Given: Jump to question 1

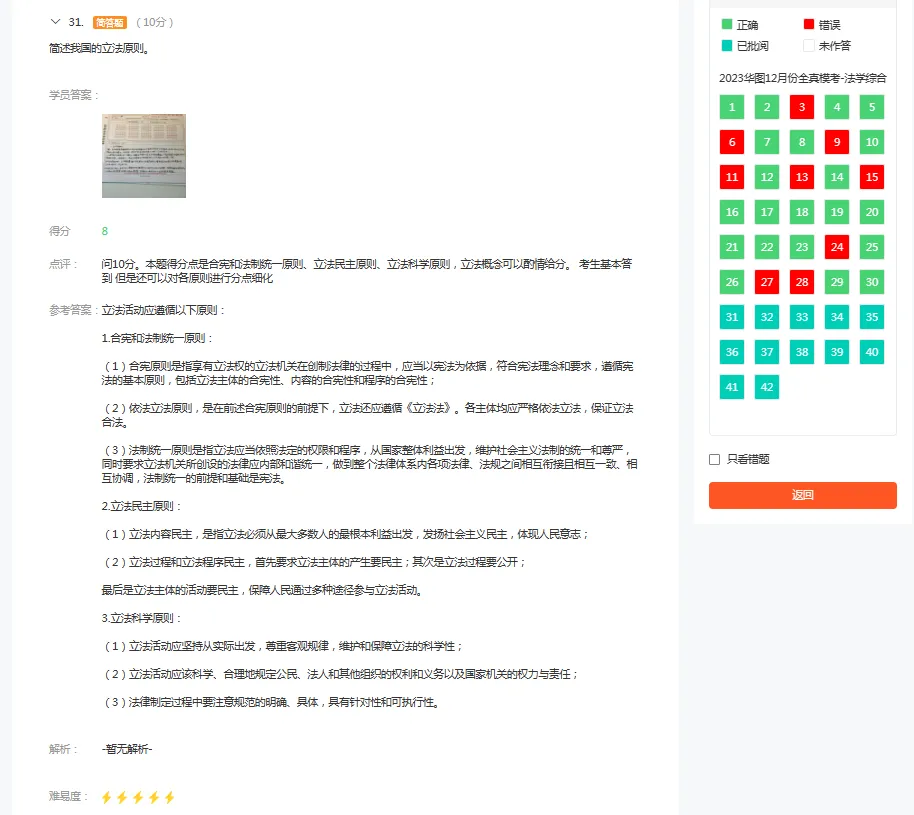Looking at the screenshot, I should 732,107.
